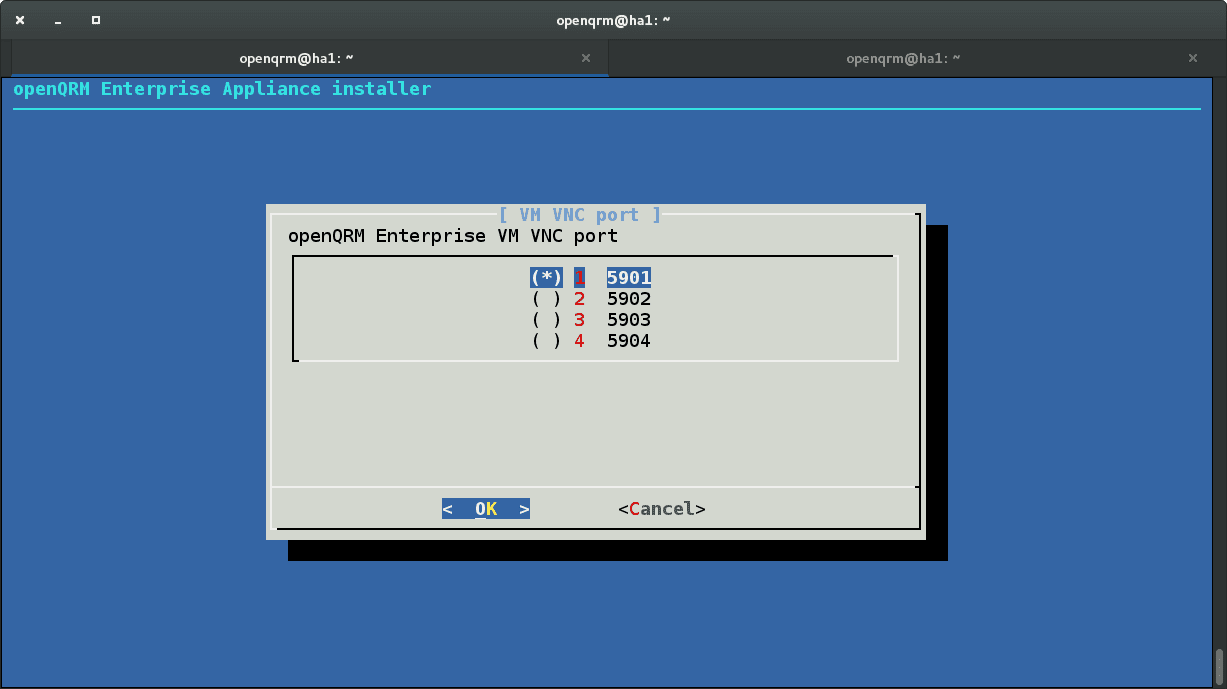
Task: Click the port value 5901 text
Action: [629, 277]
